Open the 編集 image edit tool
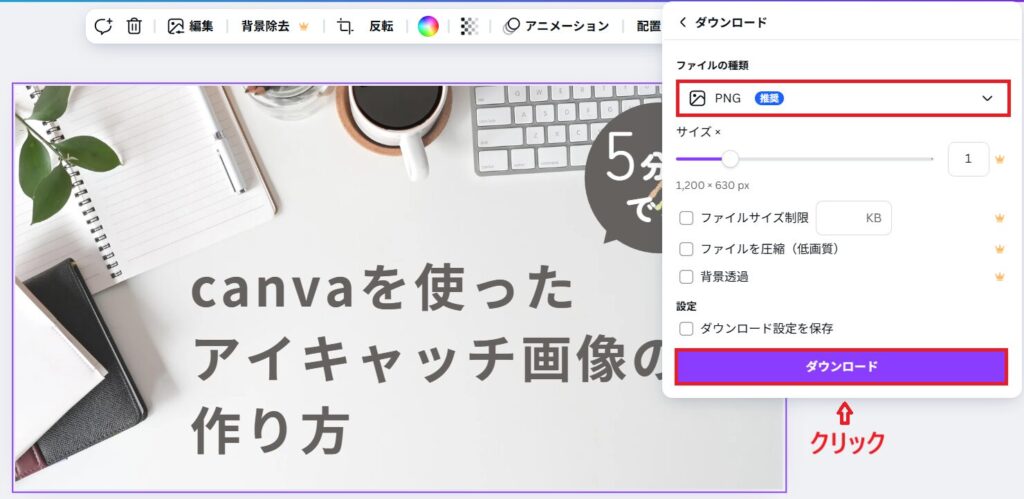1024x499 pixels. (x=190, y=26)
